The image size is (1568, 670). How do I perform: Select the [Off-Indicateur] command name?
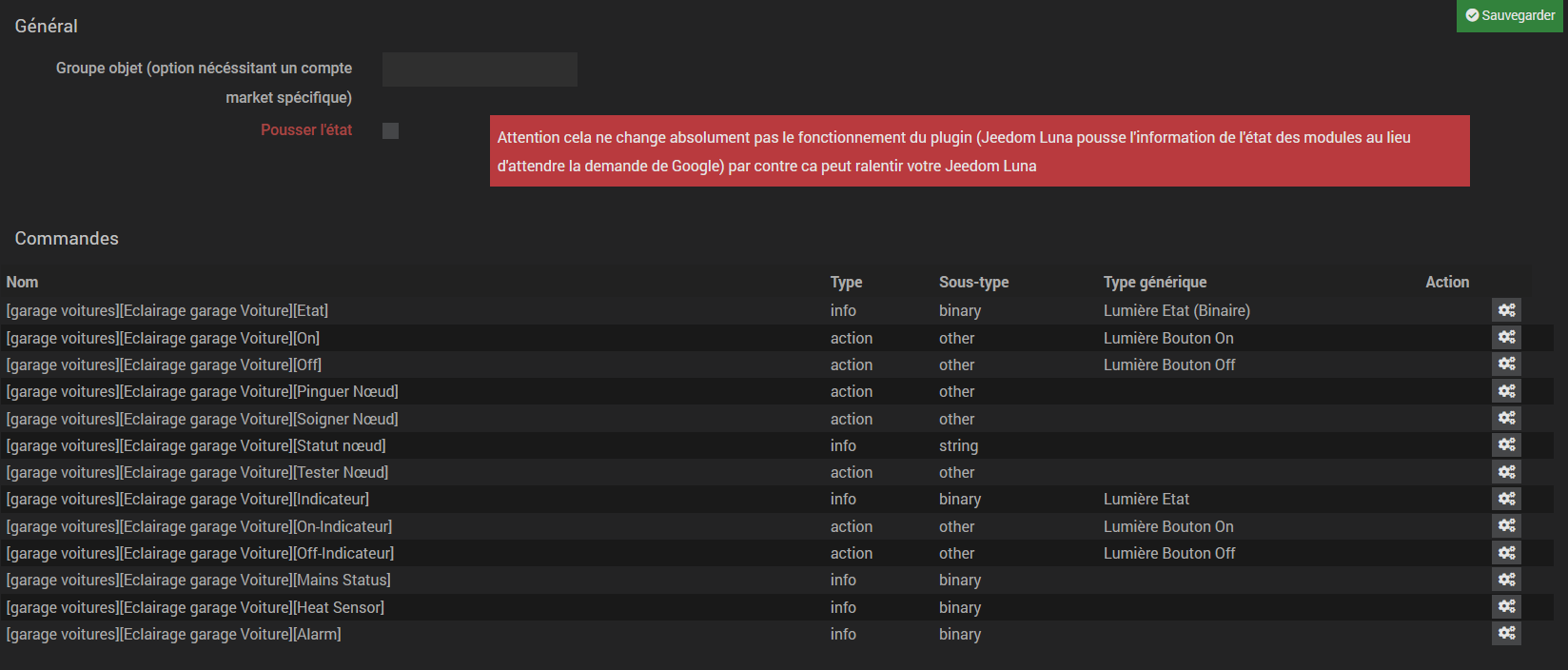click(200, 553)
